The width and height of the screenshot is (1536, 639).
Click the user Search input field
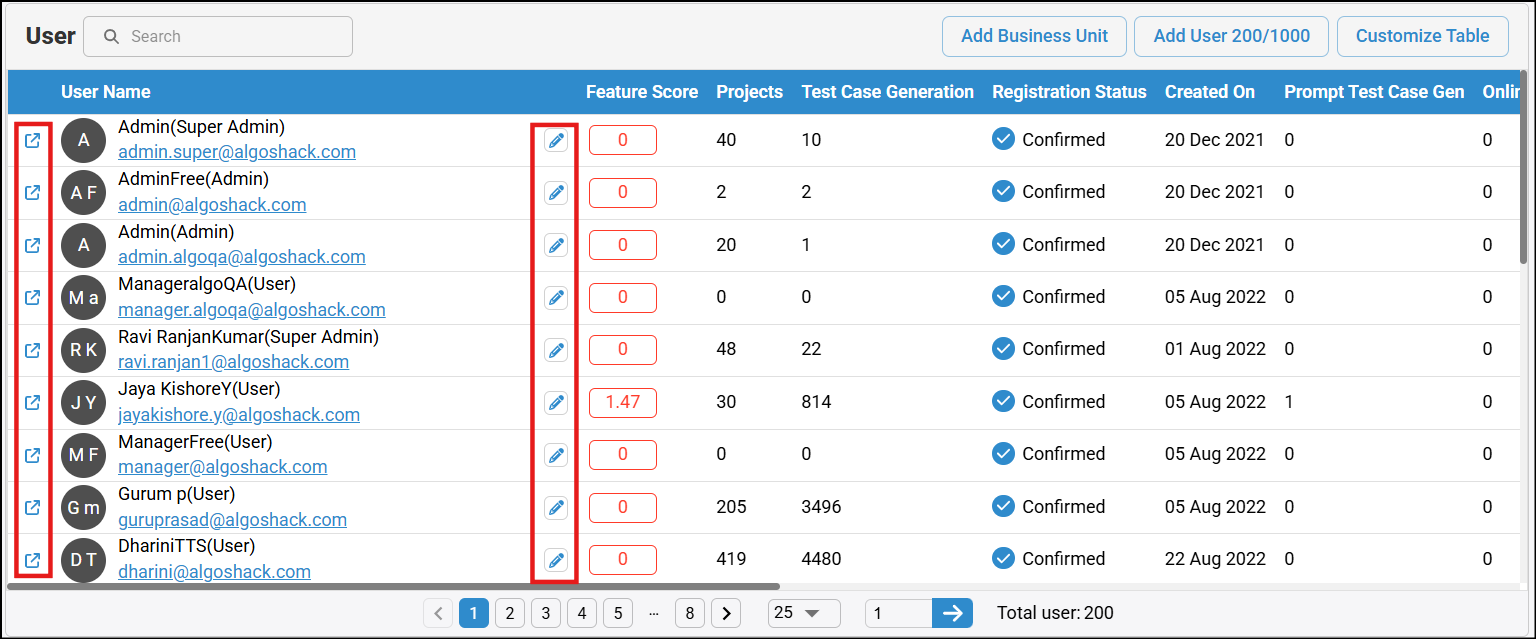[230, 37]
